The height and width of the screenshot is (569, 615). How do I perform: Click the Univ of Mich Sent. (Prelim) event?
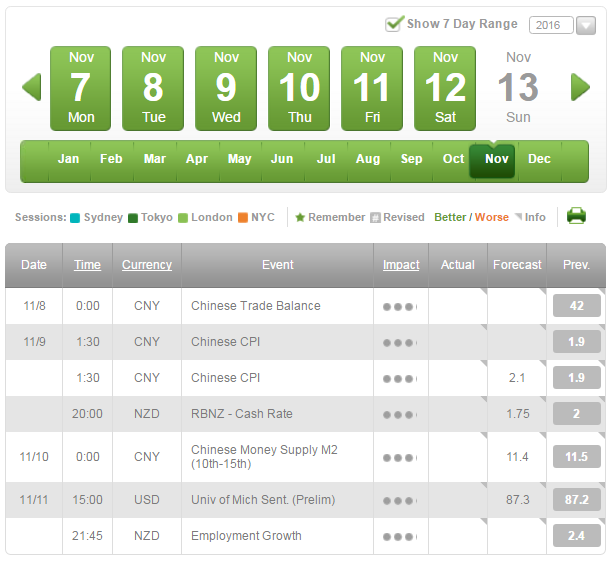click(x=263, y=500)
